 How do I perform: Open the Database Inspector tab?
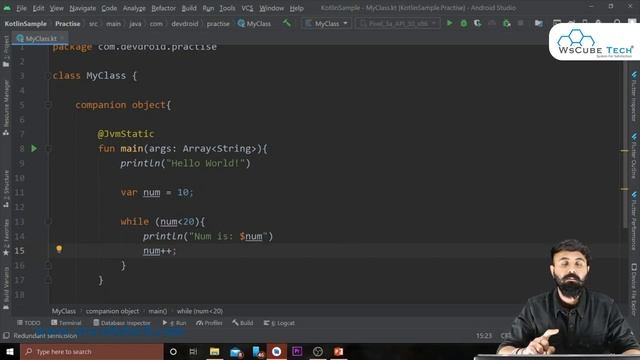point(122,323)
